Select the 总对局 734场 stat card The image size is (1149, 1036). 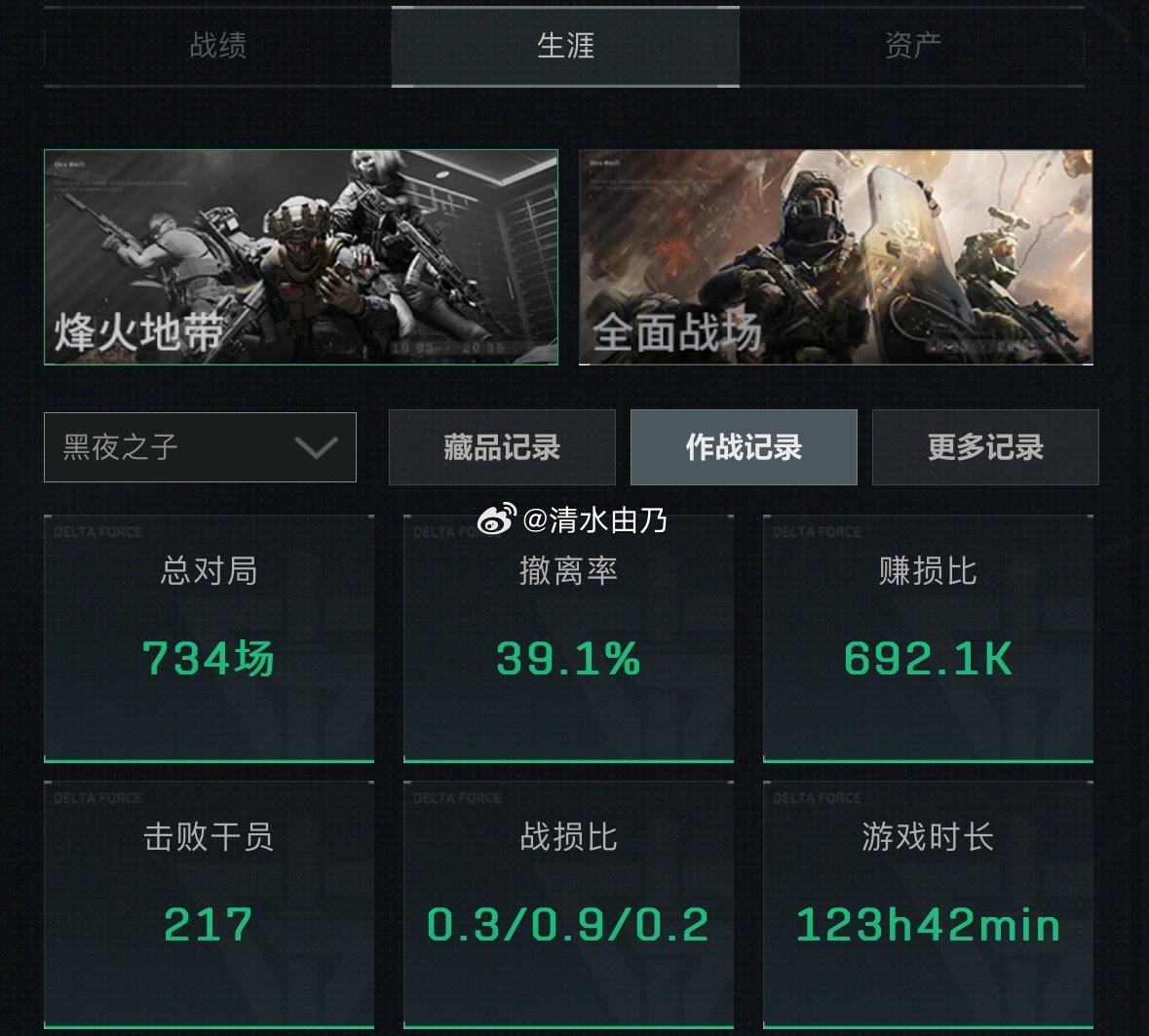209,639
